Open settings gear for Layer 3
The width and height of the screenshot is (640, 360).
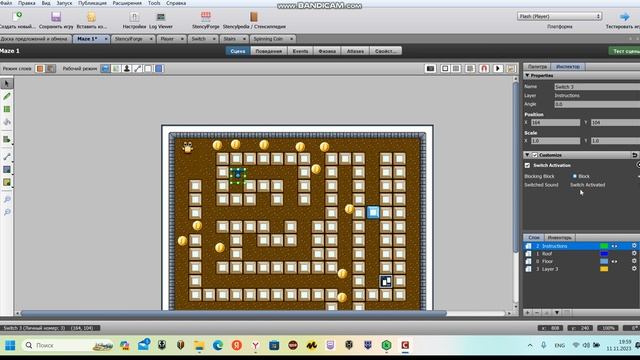[634, 269]
